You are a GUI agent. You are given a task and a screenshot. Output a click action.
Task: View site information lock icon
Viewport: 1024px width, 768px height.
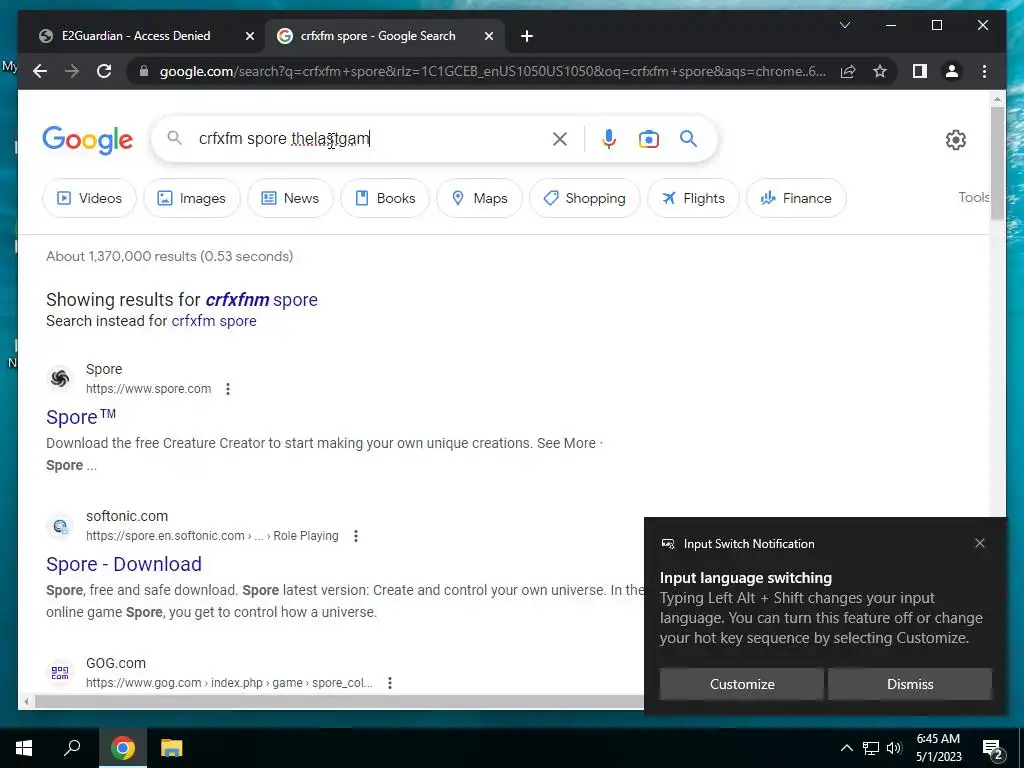144,71
